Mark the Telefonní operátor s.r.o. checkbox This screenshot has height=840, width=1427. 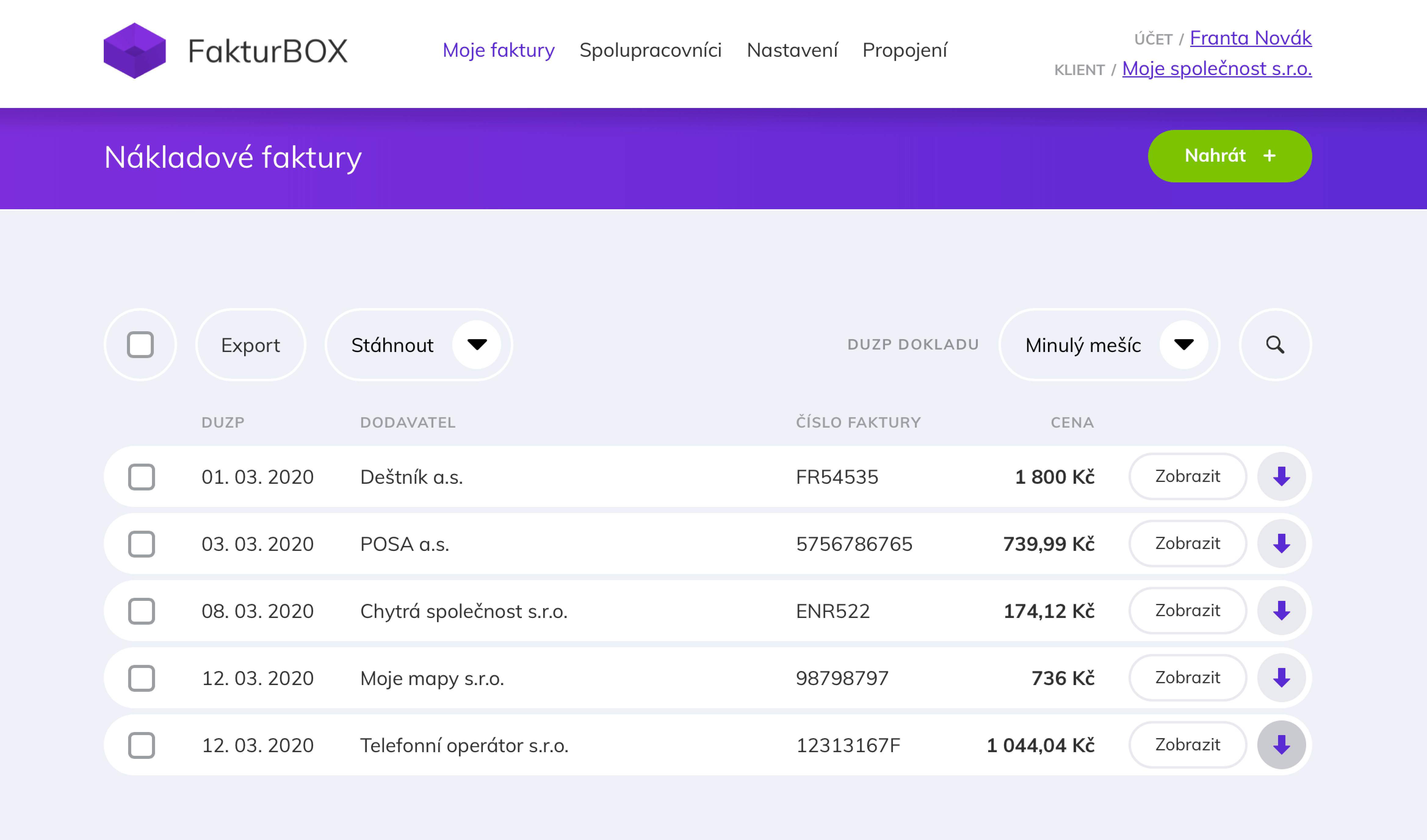(x=142, y=745)
